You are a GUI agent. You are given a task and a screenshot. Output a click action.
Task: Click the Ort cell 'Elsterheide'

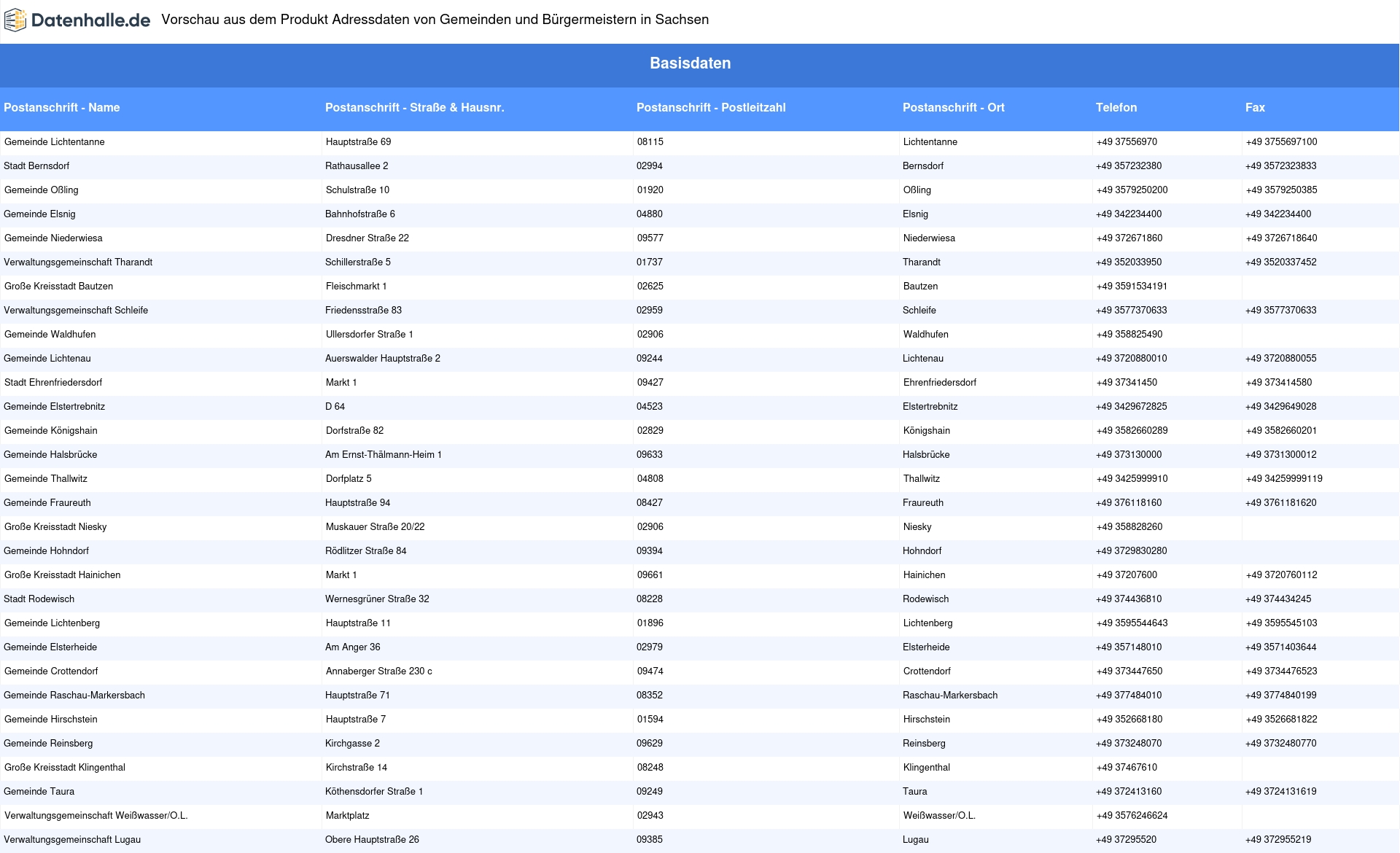click(926, 647)
